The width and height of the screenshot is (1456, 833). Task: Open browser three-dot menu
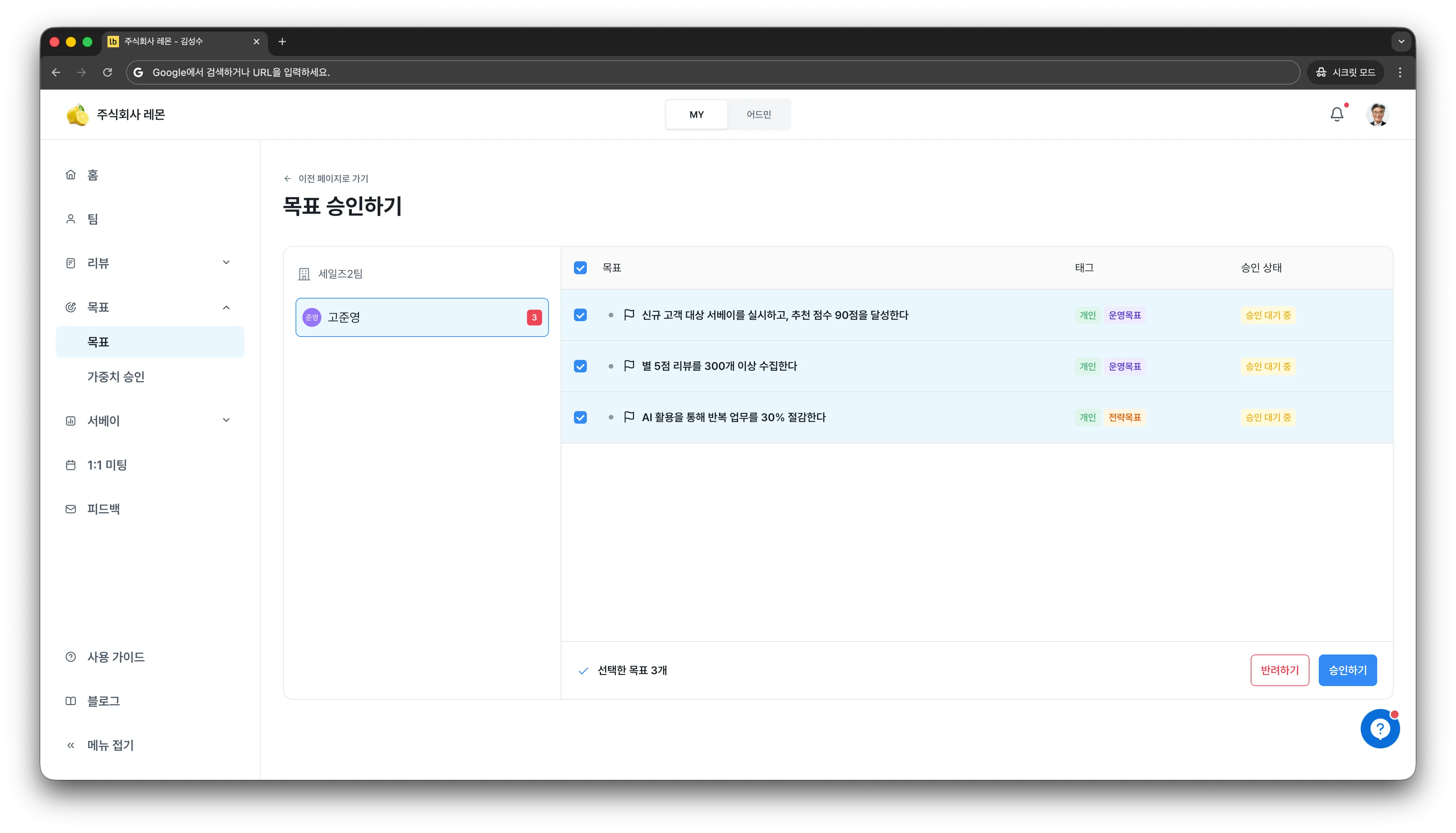pyautogui.click(x=1399, y=72)
